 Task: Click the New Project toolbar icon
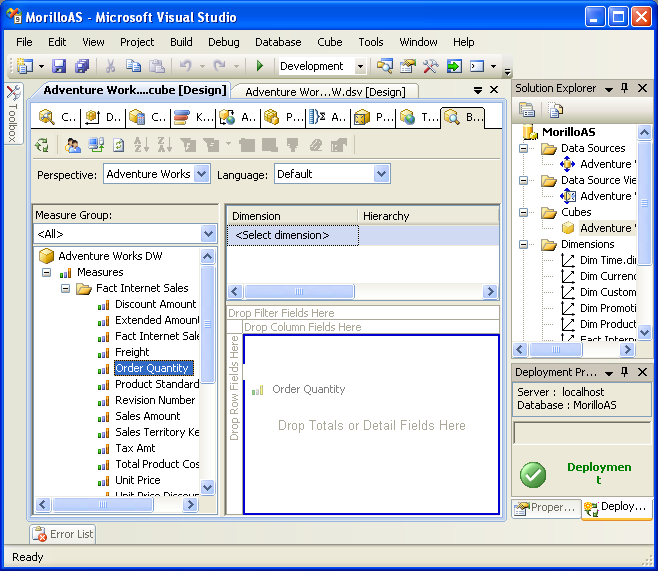click(25, 66)
